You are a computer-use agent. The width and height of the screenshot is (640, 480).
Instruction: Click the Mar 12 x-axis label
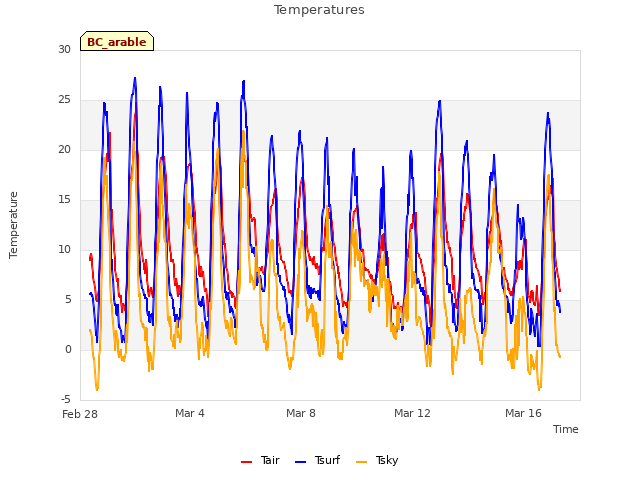(412, 413)
